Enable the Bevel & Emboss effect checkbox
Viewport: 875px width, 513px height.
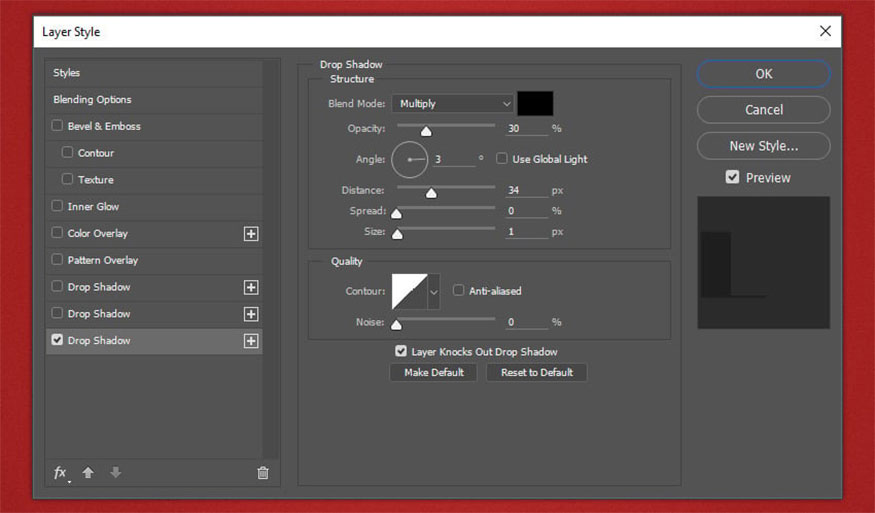[x=57, y=126]
